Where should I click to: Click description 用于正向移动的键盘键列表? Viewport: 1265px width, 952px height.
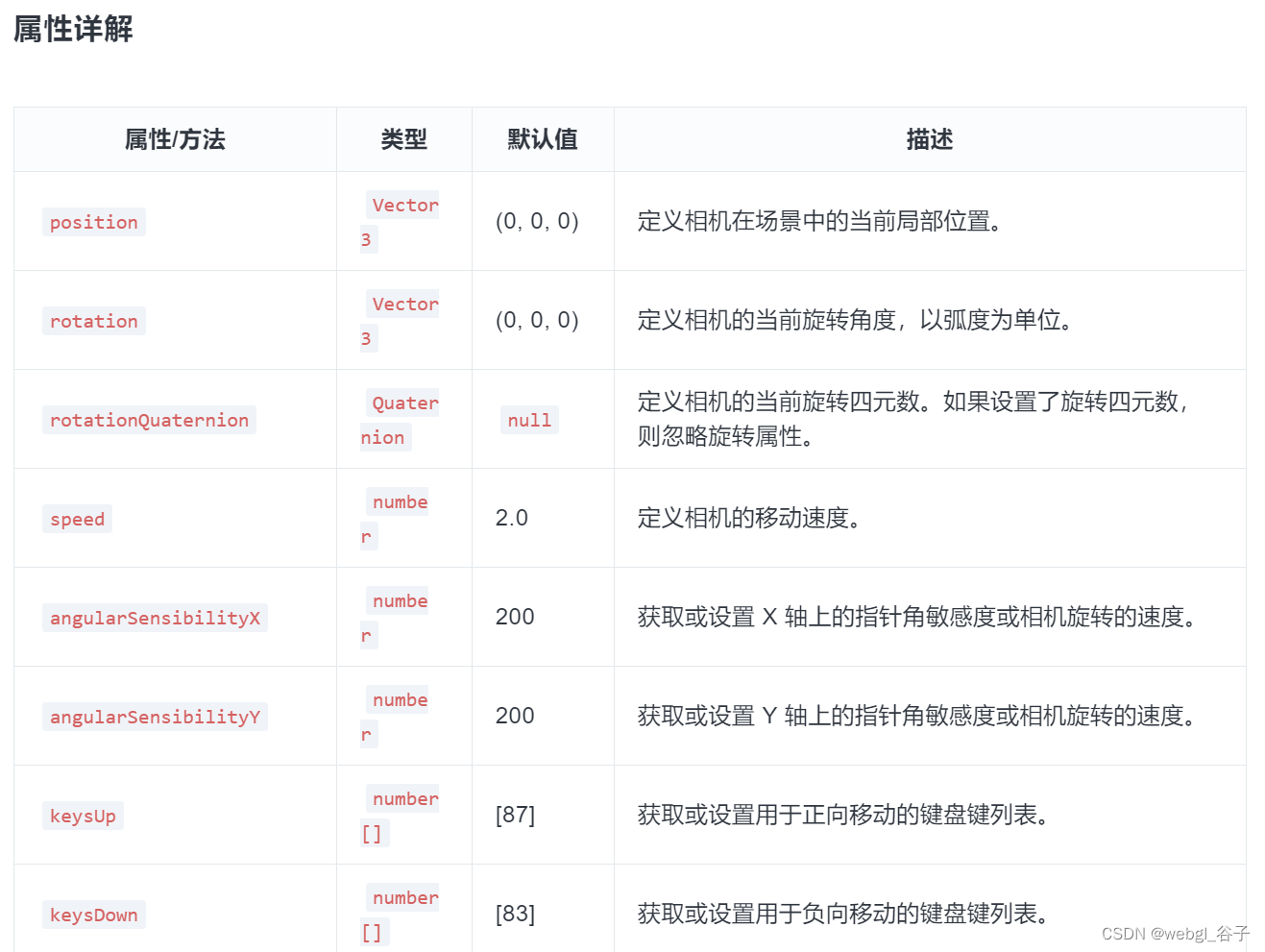(843, 815)
